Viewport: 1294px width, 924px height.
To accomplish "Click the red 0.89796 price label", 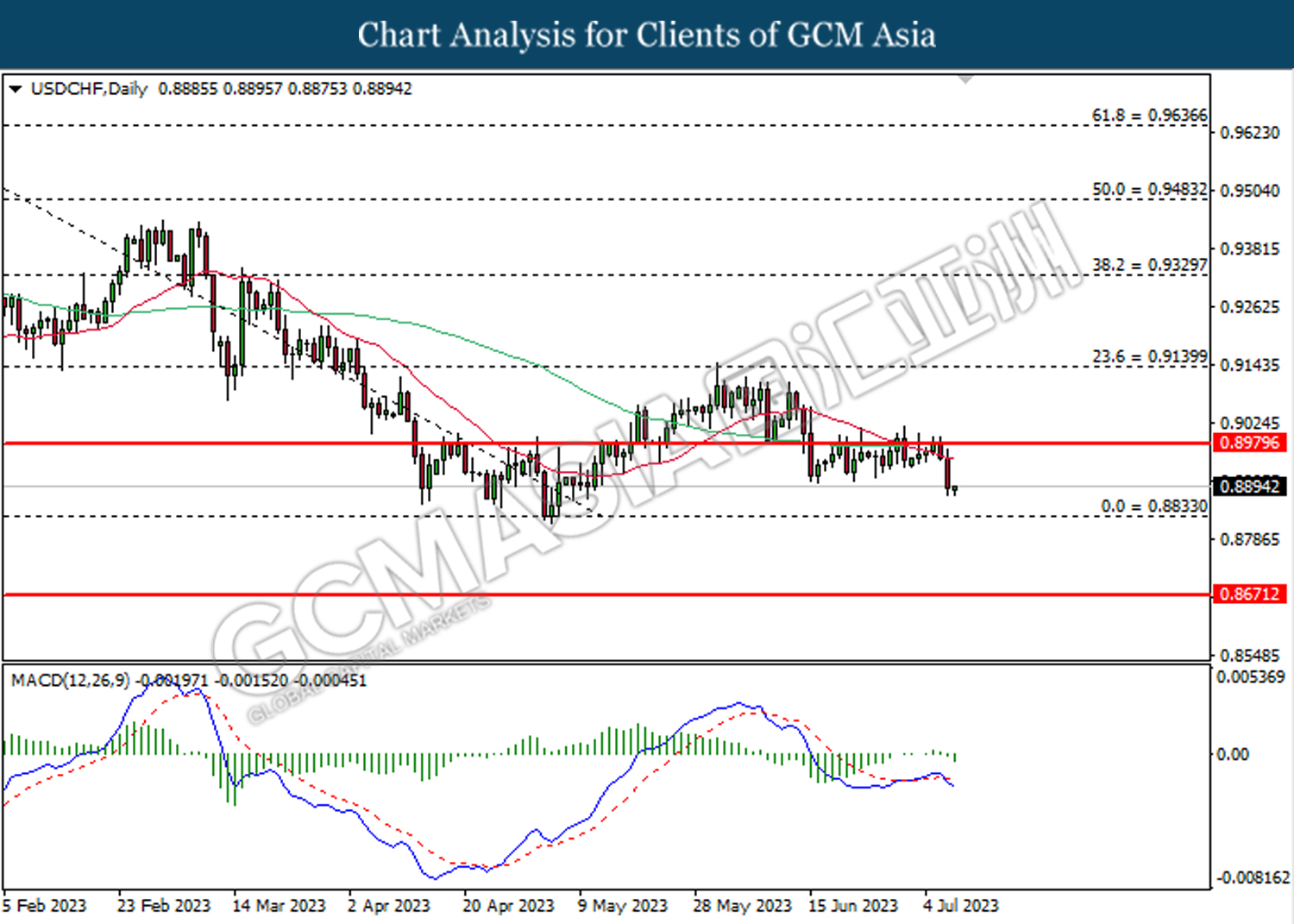I will click(1250, 443).
